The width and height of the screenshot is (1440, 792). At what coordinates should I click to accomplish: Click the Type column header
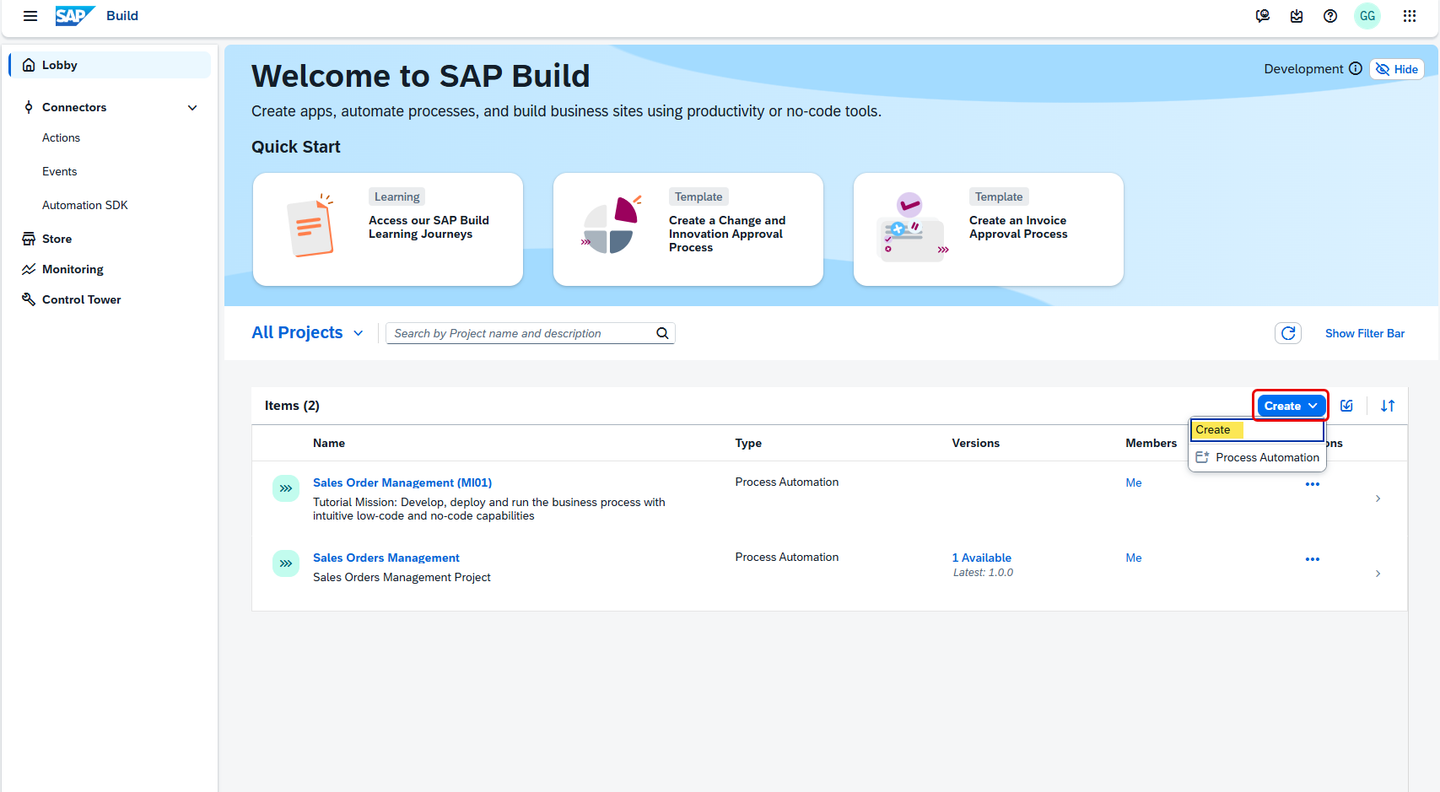point(748,443)
